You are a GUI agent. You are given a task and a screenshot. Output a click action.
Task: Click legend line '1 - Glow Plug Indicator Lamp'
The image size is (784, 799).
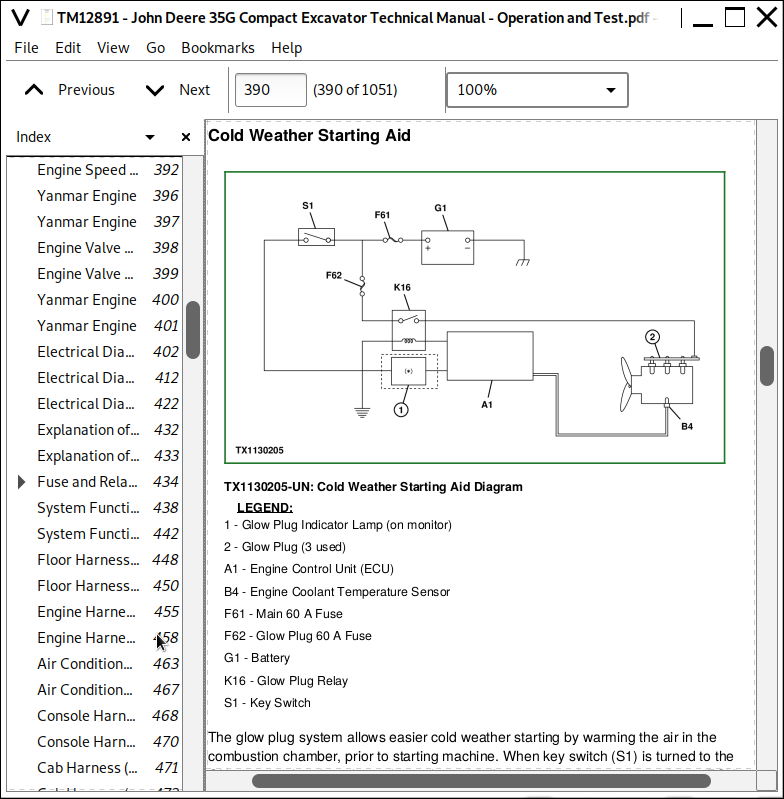click(338, 525)
